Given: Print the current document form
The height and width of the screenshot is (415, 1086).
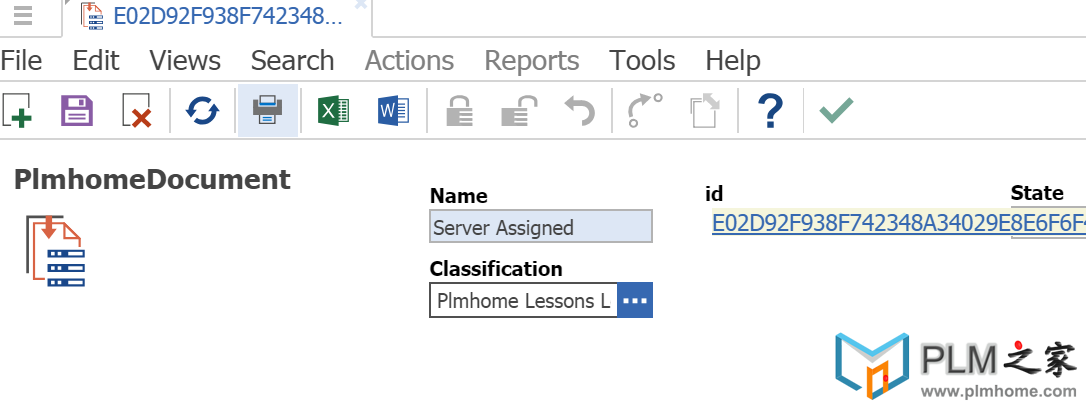Looking at the screenshot, I should click(267, 110).
